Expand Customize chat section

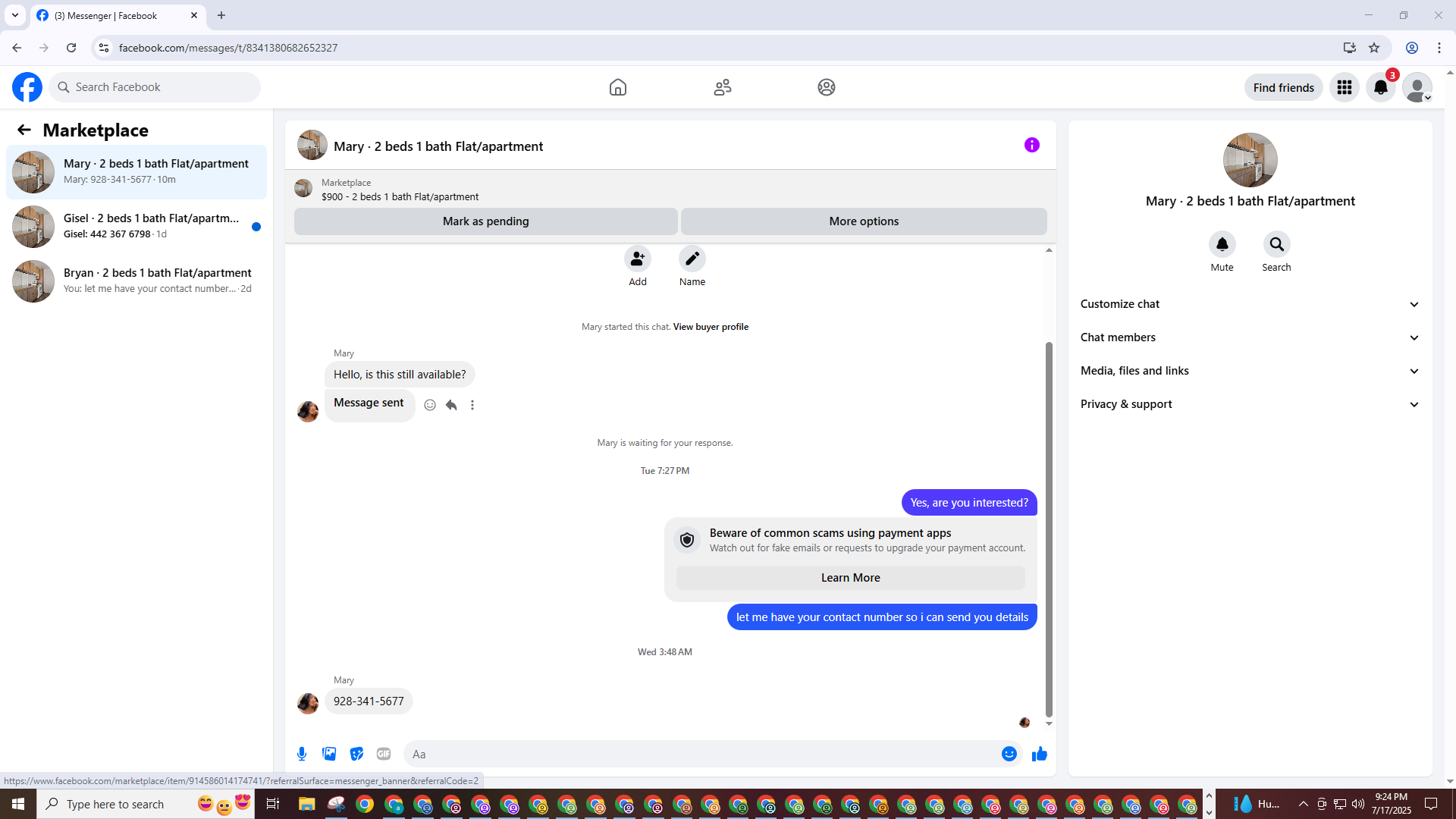click(1250, 304)
